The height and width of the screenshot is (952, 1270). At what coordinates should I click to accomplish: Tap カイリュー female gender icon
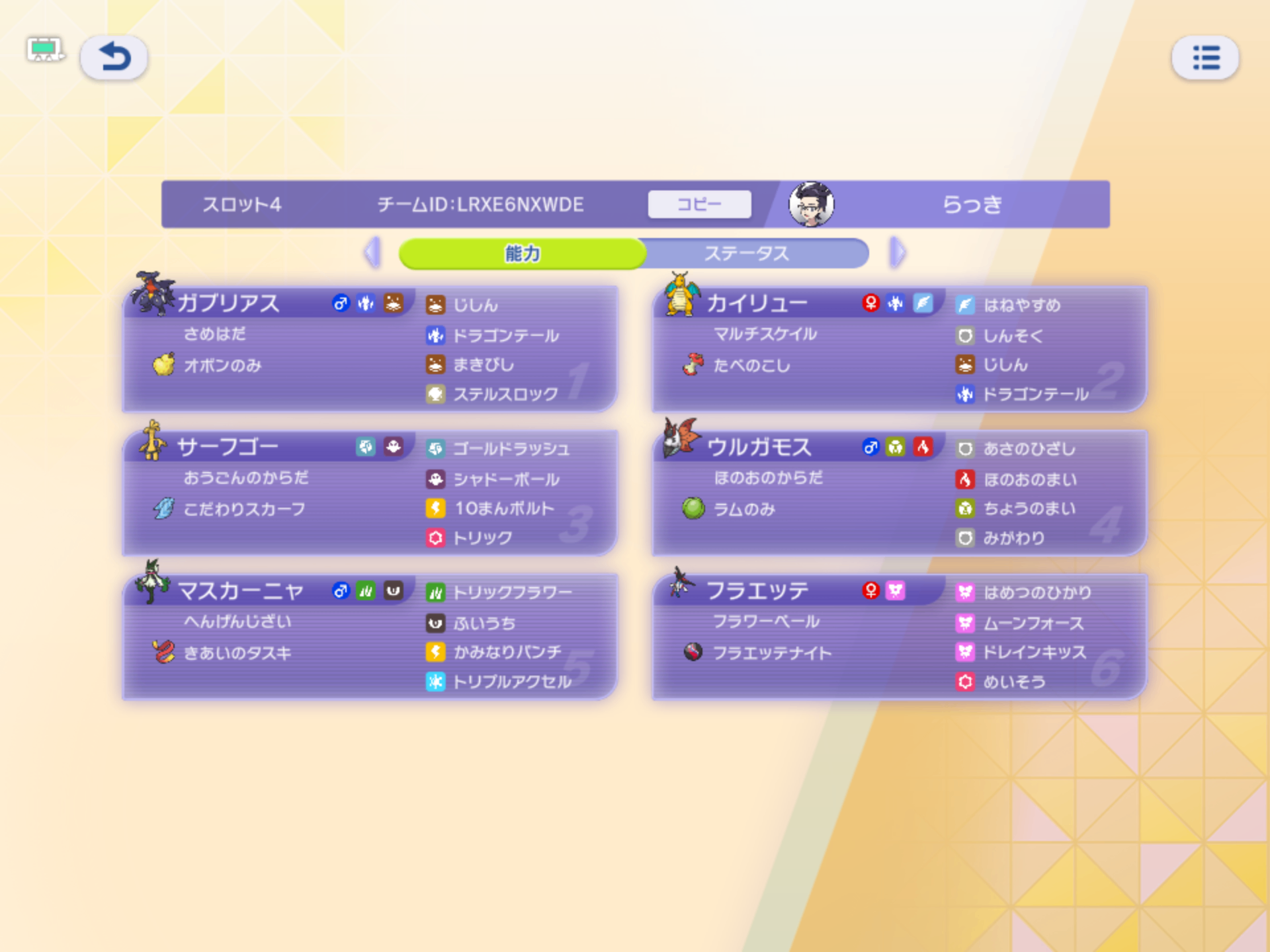pyautogui.click(x=870, y=303)
